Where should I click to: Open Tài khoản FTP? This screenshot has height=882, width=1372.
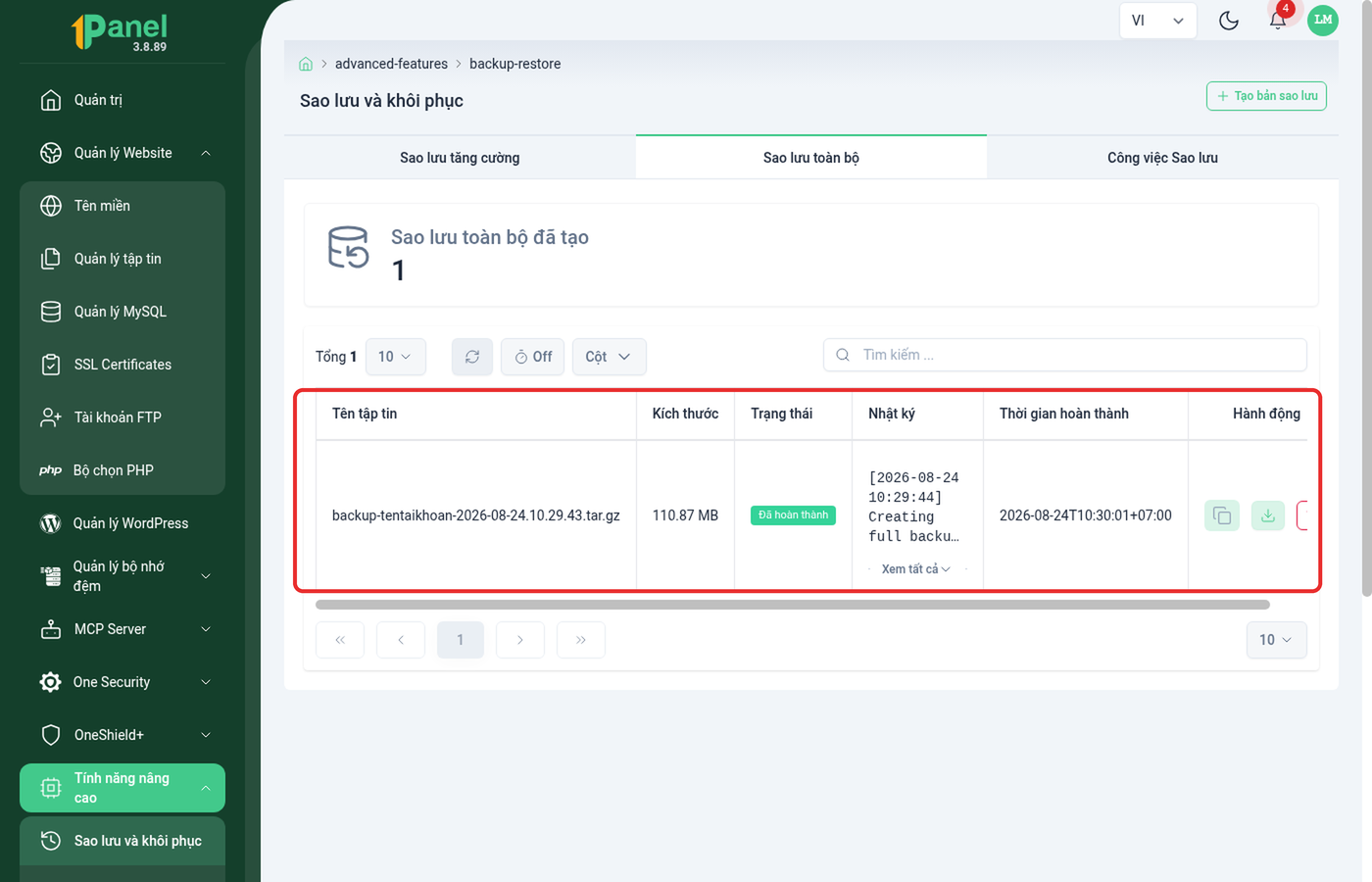(122, 417)
